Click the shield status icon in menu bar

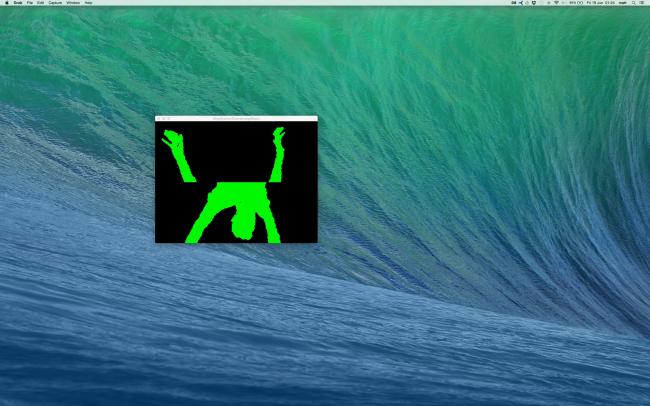point(534,2)
